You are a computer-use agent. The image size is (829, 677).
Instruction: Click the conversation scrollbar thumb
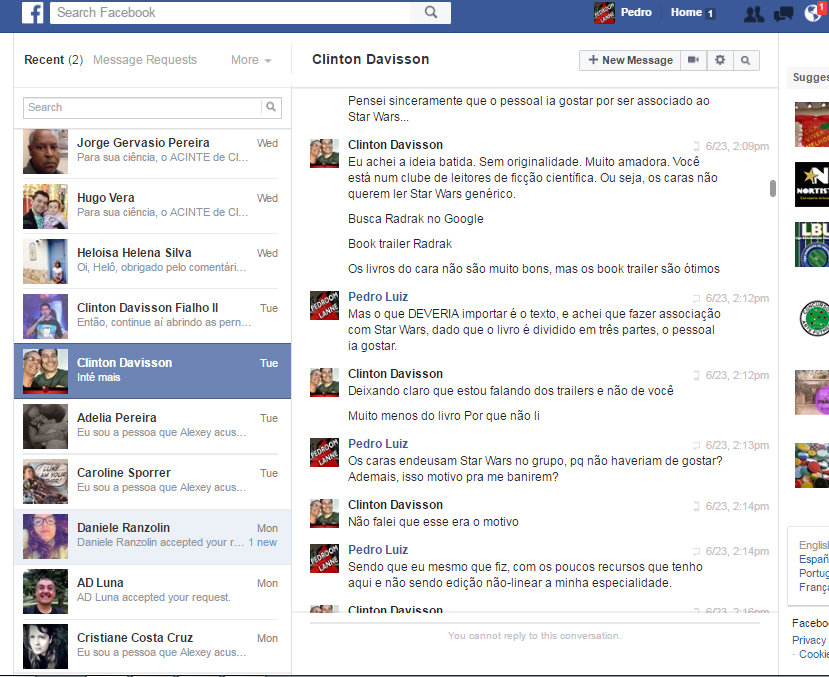772,189
